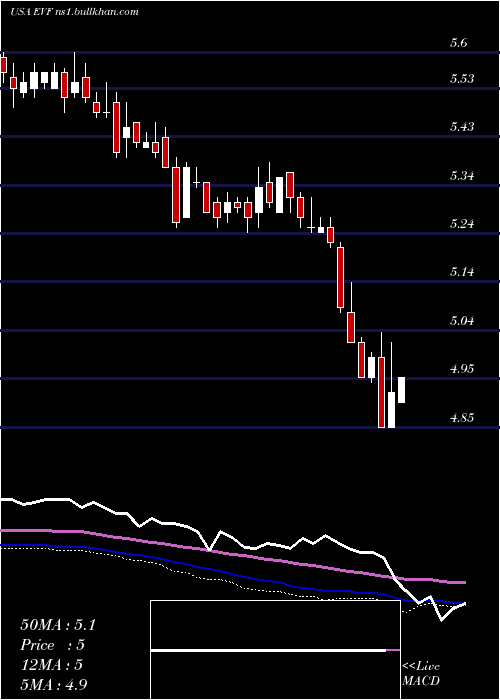The height and width of the screenshot is (700, 500).
Task: Click the 5.34 price axis label
Action: point(462,175)
